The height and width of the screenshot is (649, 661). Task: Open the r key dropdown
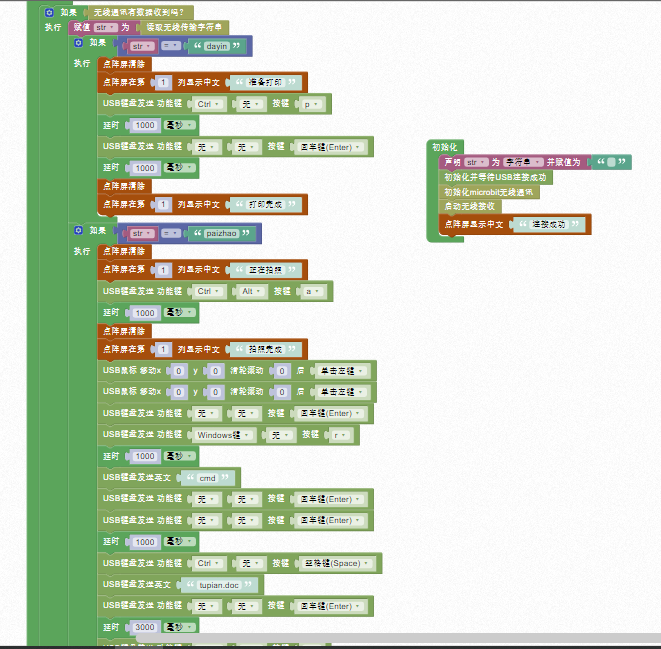coord(342,435)
